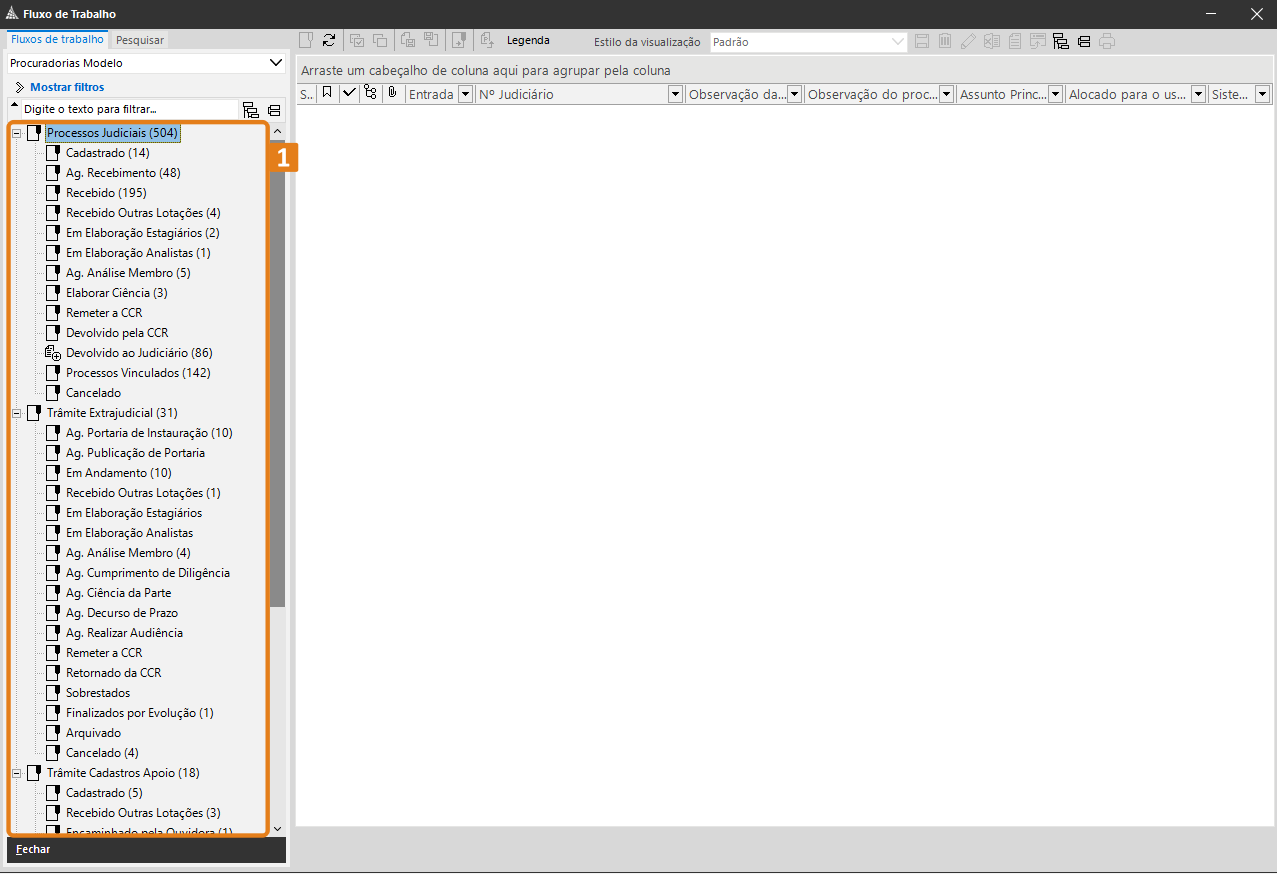Screen dimensions: 1277x874
Task: Click the Trâmite Extrajudicial document icon
Action: (34, 413)
